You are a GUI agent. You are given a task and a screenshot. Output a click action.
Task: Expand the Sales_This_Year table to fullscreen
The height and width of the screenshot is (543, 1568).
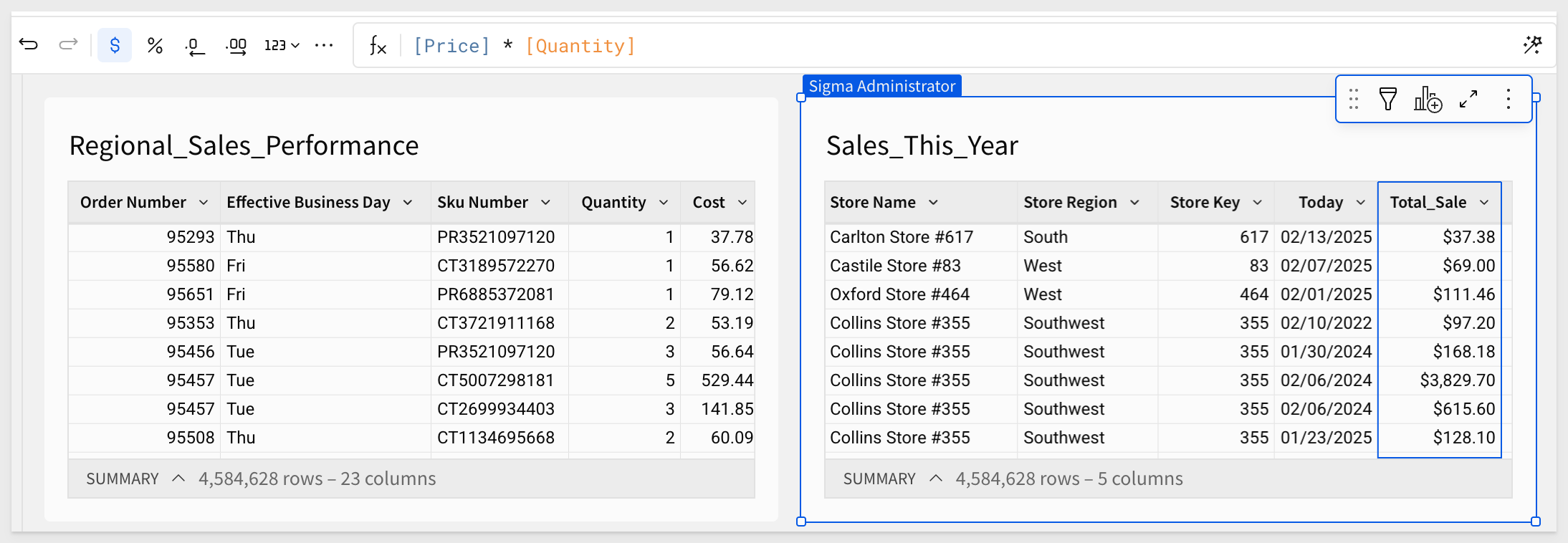pyautogui.click(x=1468, y=99)
